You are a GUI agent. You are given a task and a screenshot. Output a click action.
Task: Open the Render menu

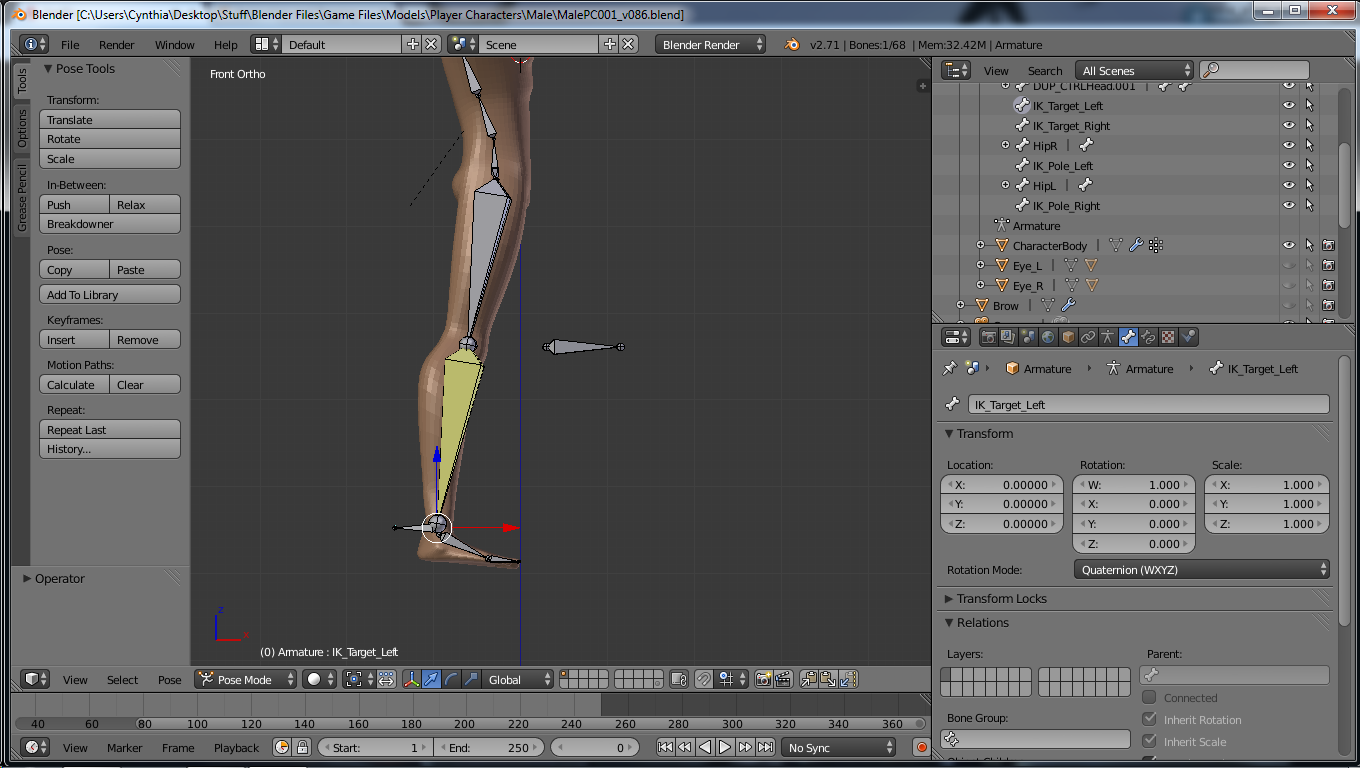(116, 44)
